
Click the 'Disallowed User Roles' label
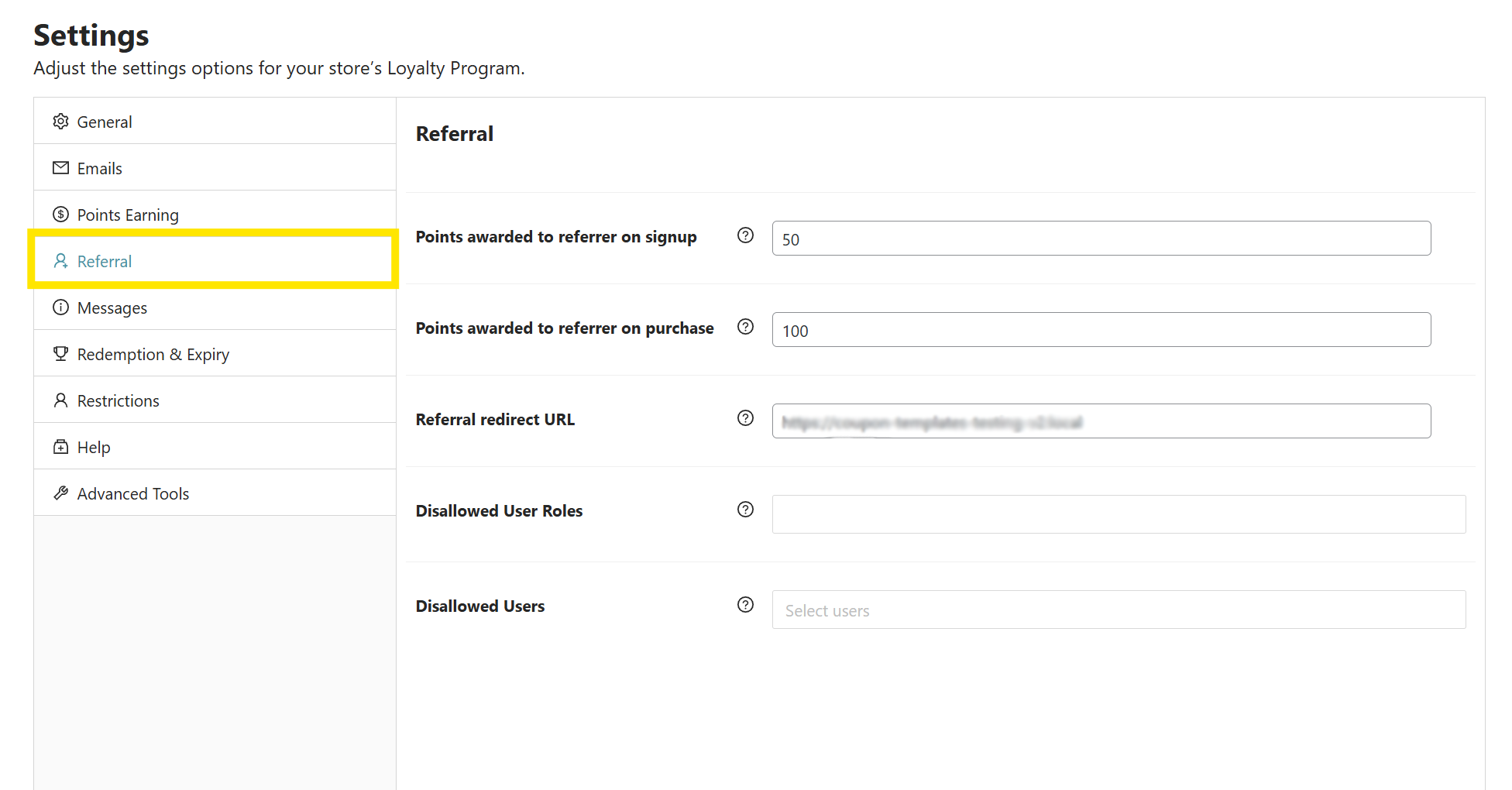(499, 511)
